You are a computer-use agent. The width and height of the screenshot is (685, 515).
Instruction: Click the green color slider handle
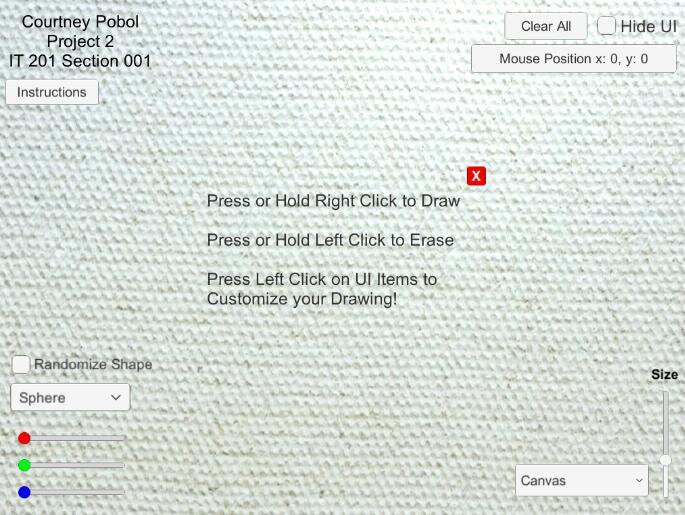(24, 465)
